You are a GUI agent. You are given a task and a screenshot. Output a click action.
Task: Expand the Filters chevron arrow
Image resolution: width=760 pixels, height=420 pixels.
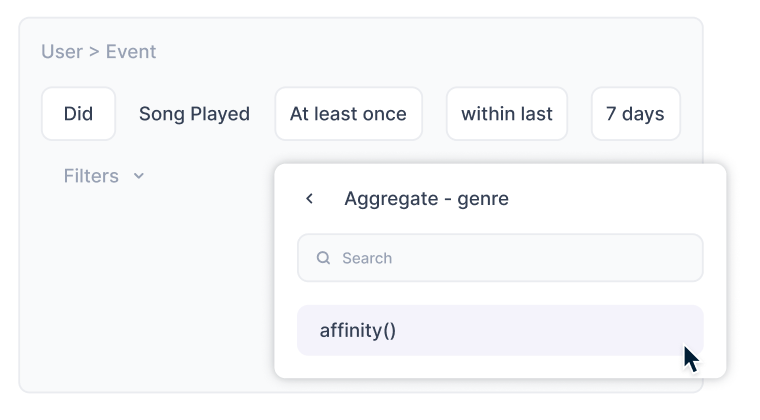coord(139,176)
